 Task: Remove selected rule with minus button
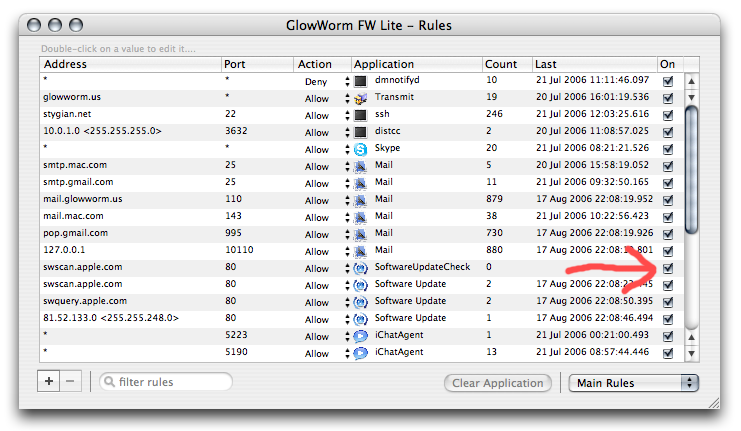(x=70, y=381)
